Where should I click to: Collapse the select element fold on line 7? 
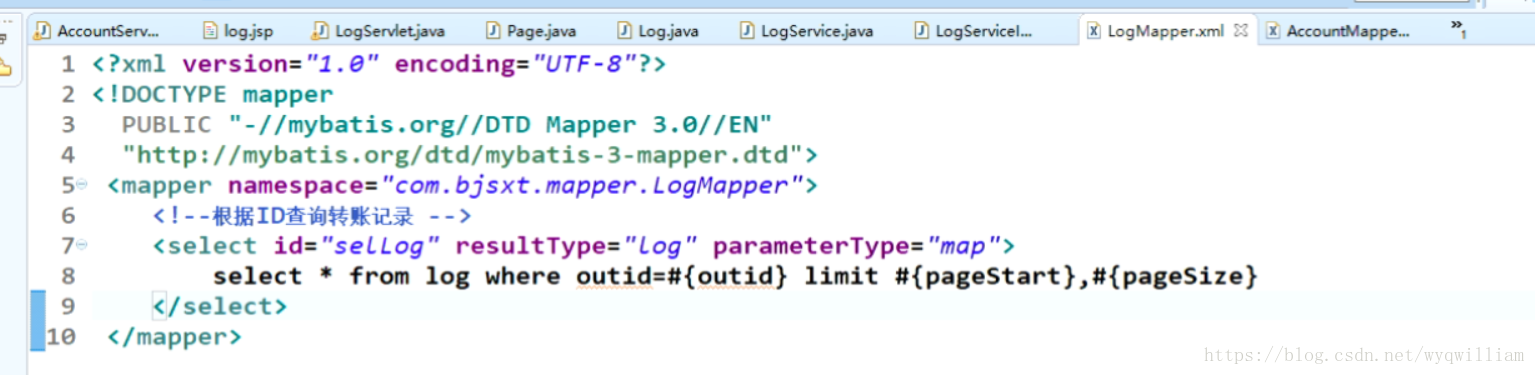pos(81,245)
